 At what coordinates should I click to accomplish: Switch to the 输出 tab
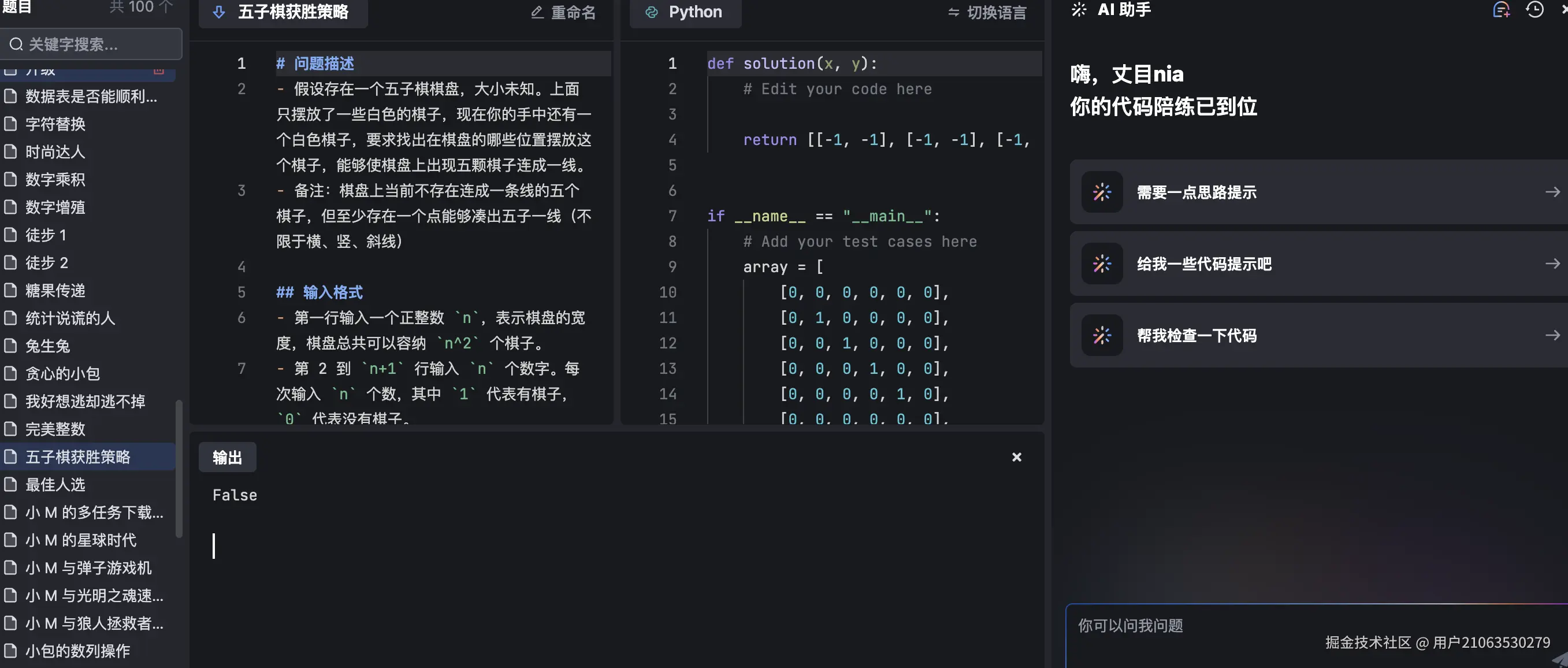[226, 457]
